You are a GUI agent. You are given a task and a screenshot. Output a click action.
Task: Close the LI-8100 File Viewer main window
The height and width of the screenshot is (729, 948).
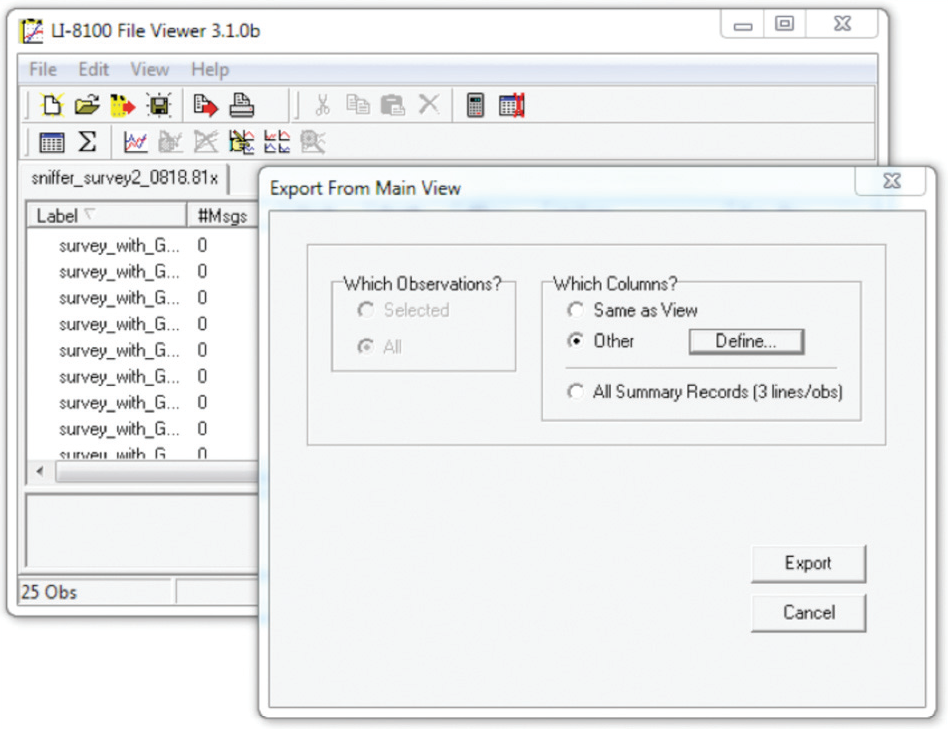842,24
